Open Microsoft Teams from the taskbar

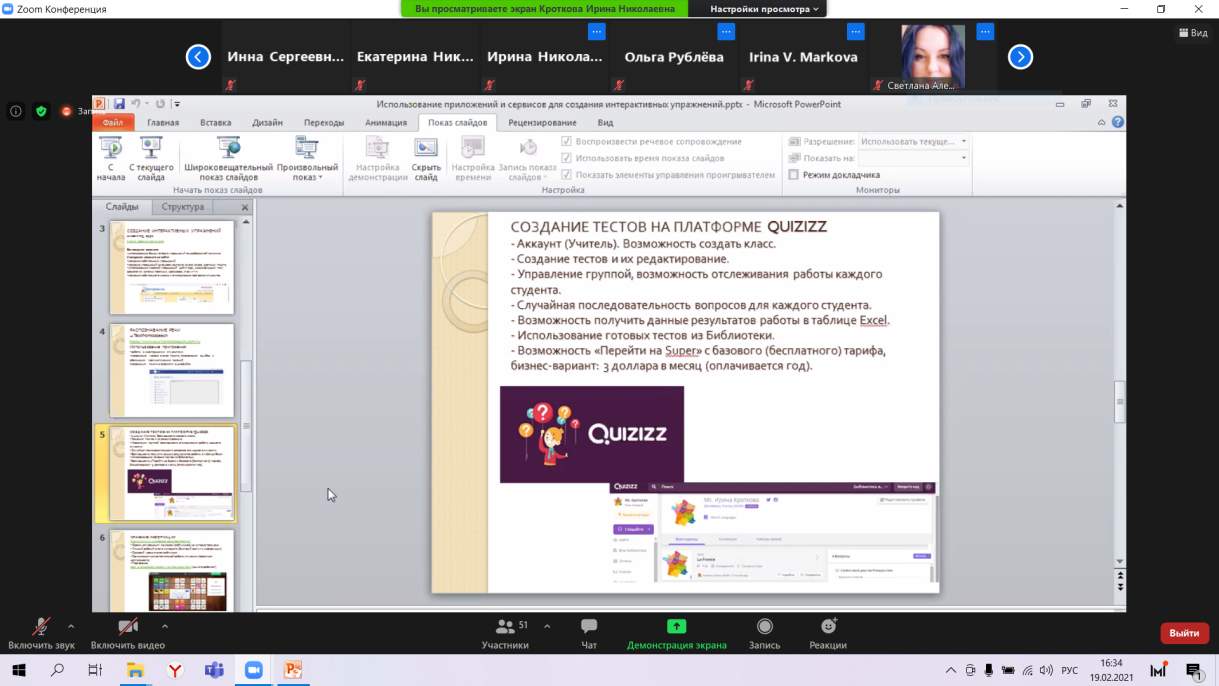tap(214, 670)
